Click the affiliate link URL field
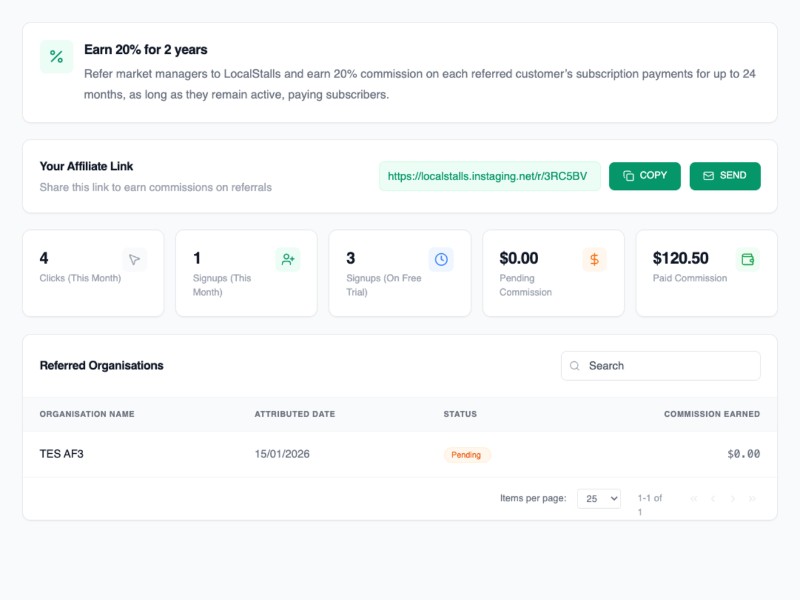Viewport: 800px width, 600px height. (x=489, y=176)
